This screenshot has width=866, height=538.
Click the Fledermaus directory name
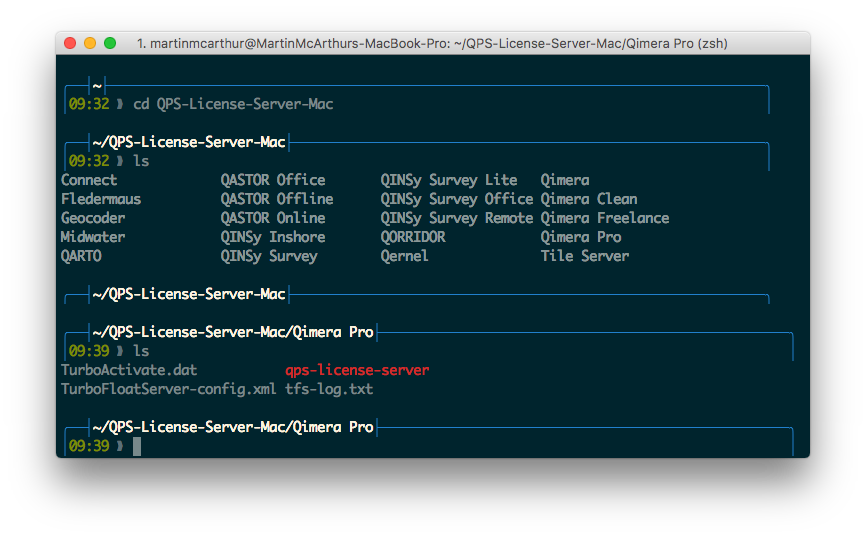(x=101, y=199)
